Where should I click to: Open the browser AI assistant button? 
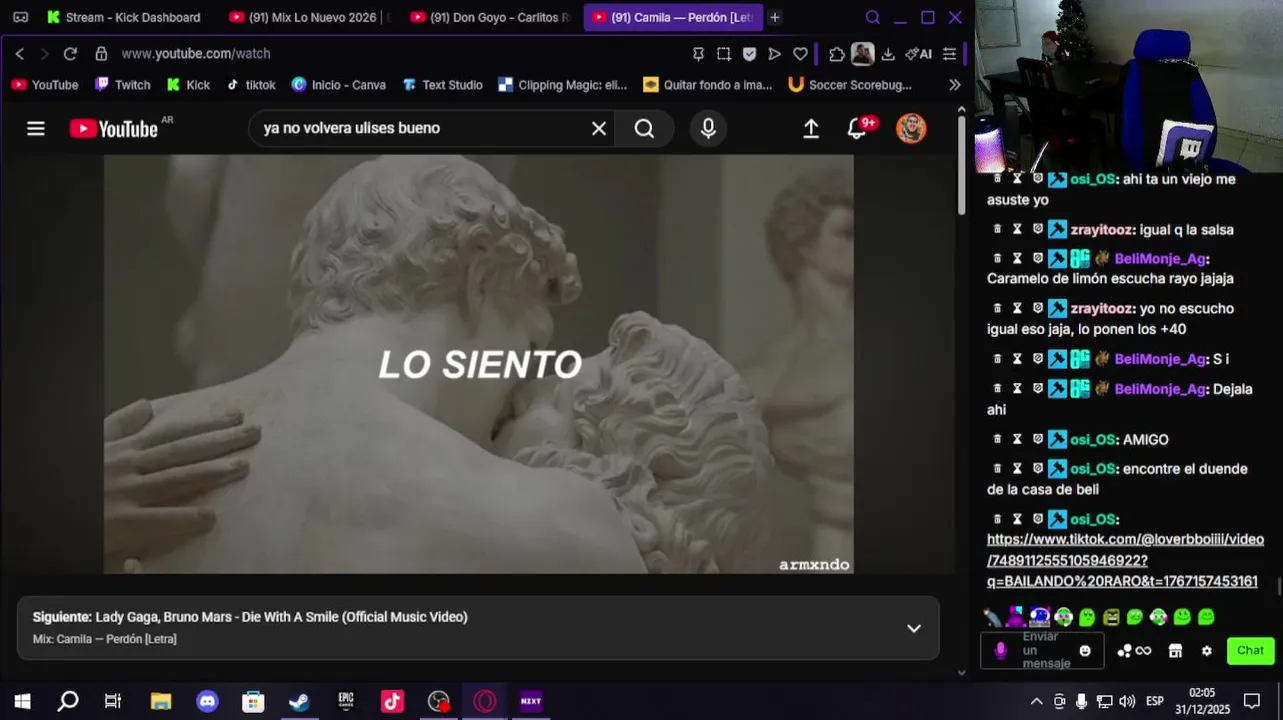[918, 54]
